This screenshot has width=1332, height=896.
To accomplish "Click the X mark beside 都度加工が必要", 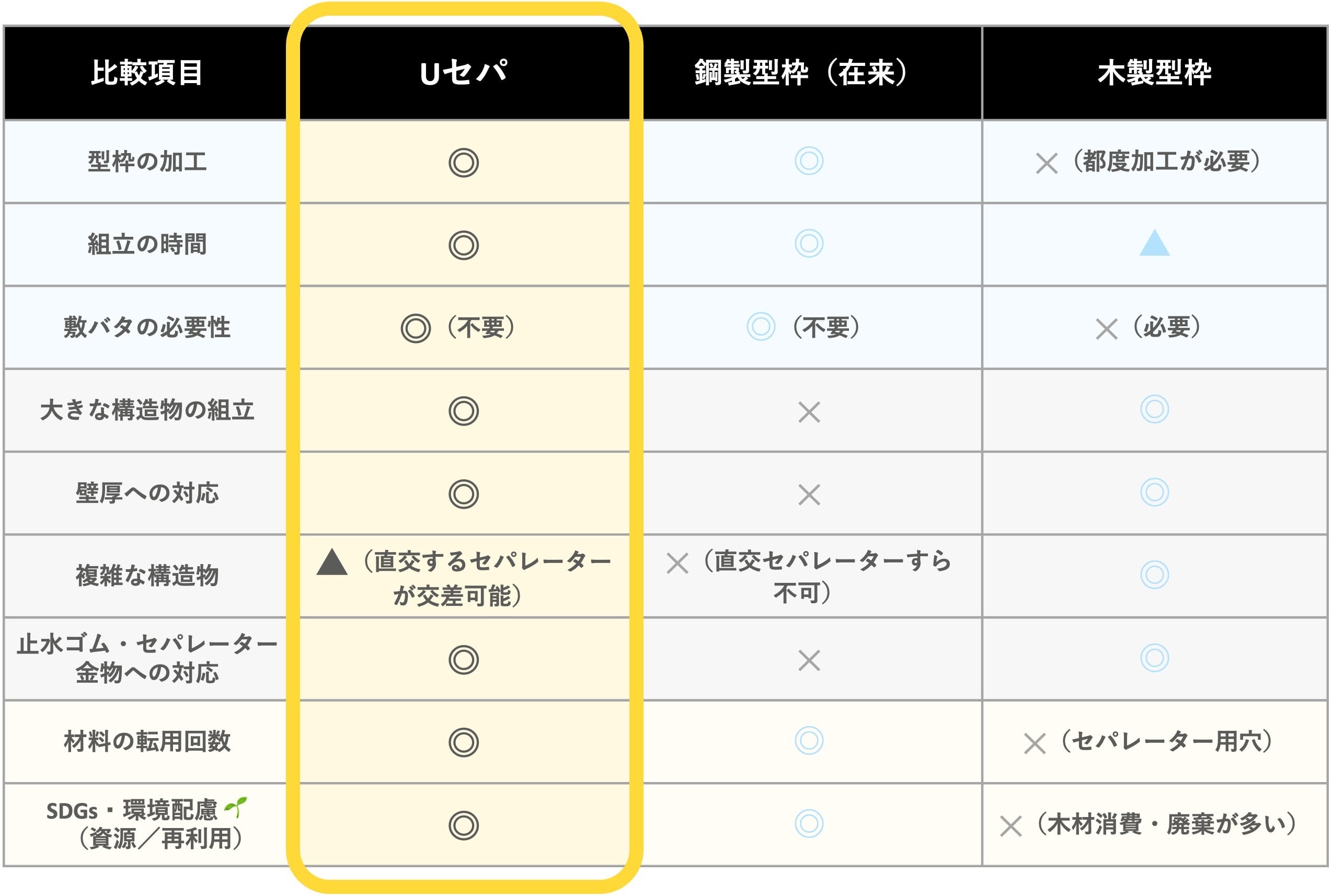I will (x=1046, y=164).
